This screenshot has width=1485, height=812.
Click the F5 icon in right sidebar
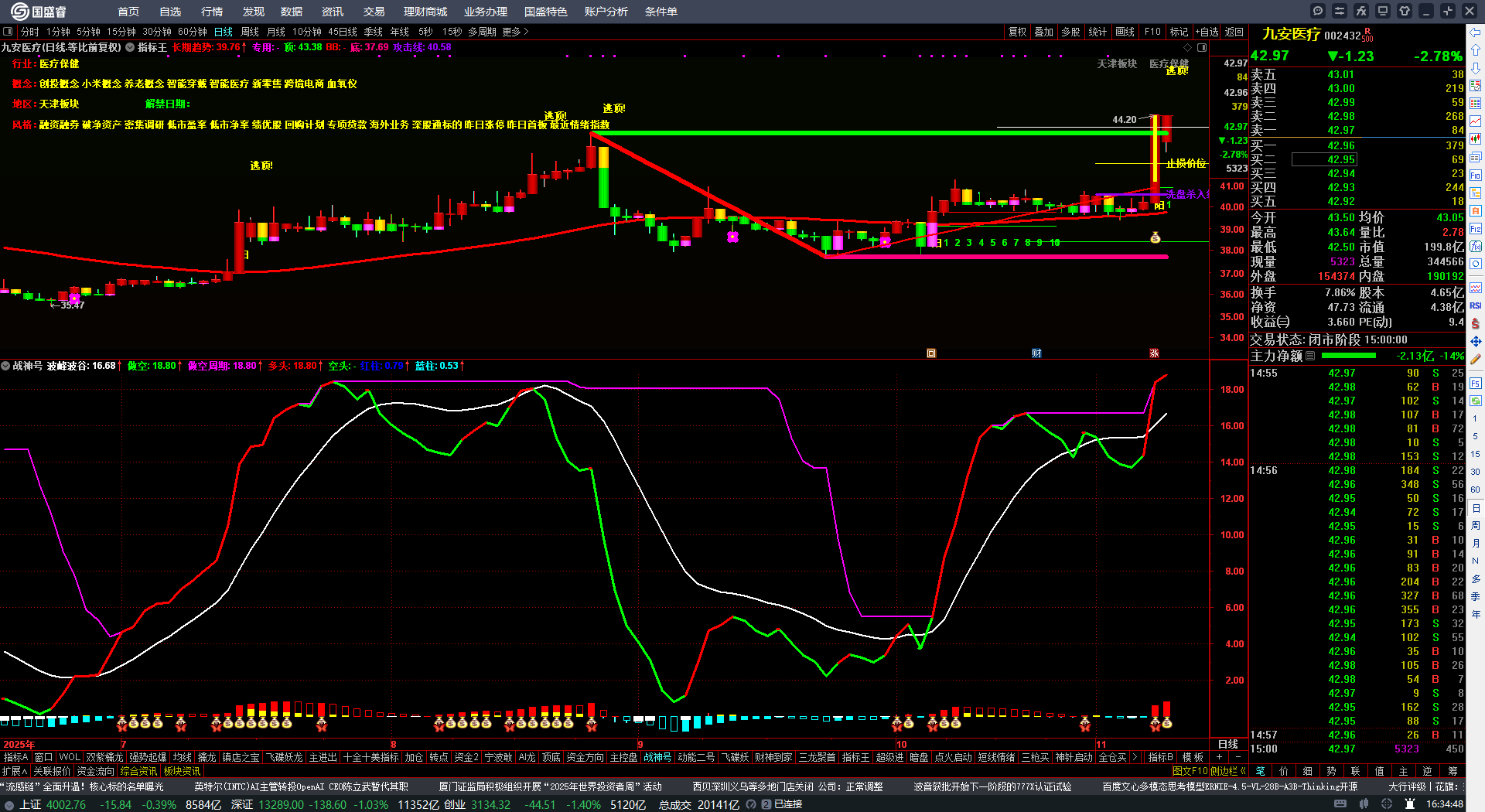pos(1476,384)
